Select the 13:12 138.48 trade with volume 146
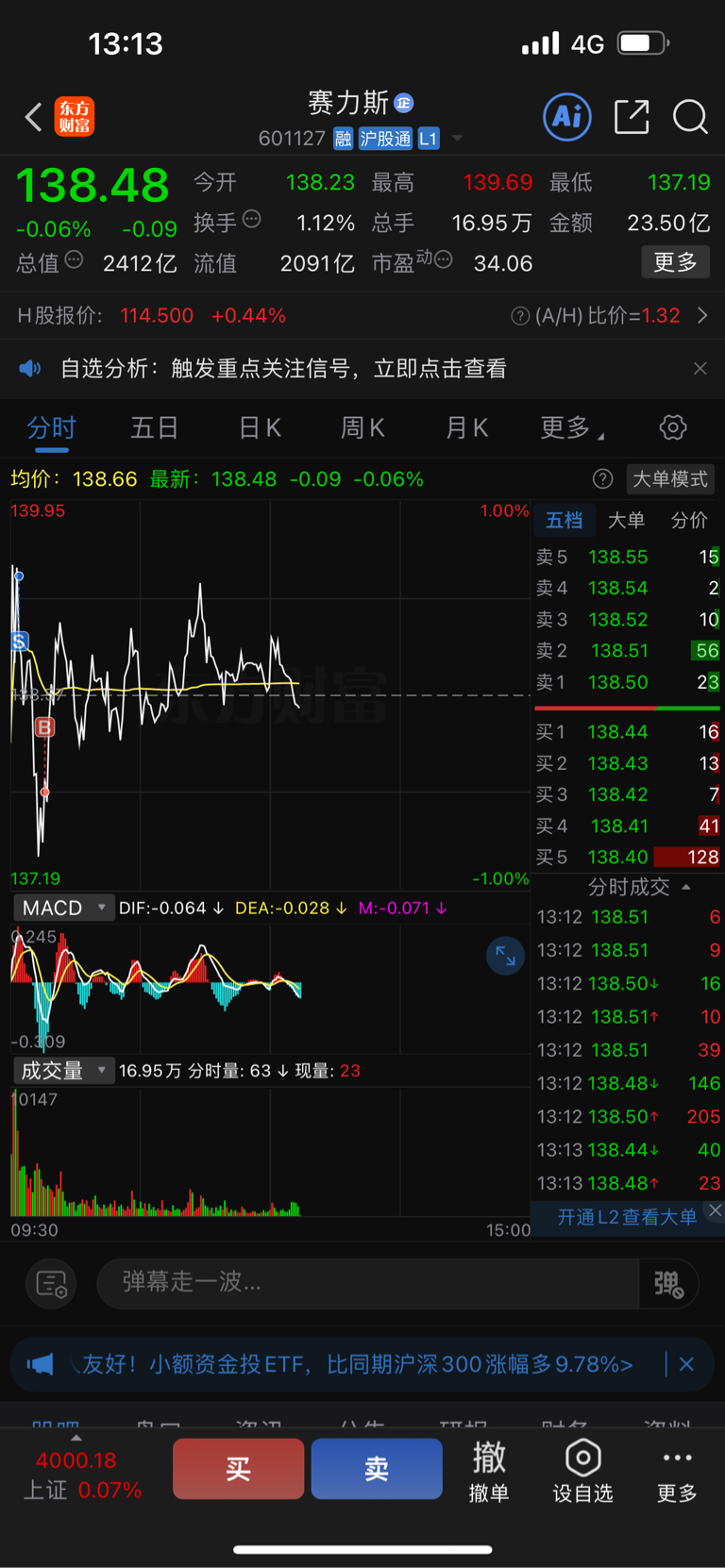 click(628, 1083)
